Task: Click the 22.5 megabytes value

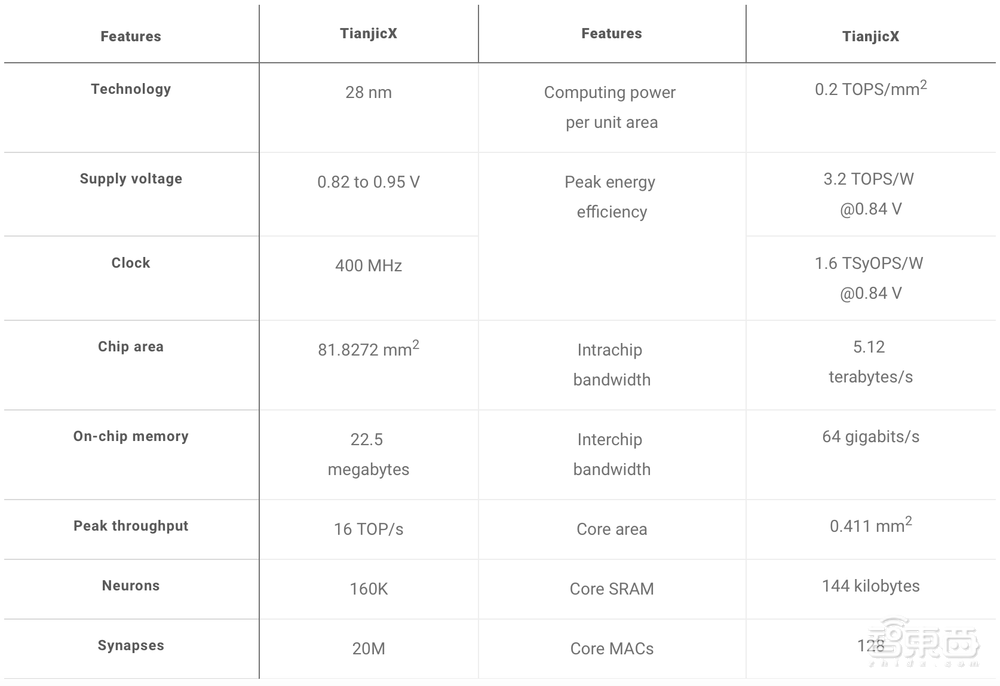Action: point(368,454)
